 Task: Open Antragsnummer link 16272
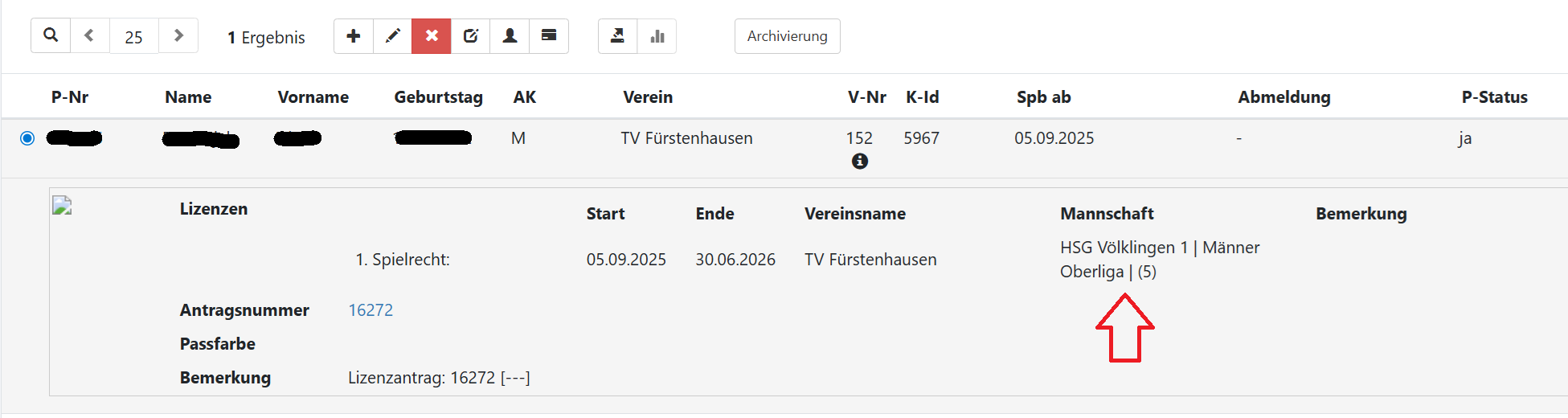point(371,310)
